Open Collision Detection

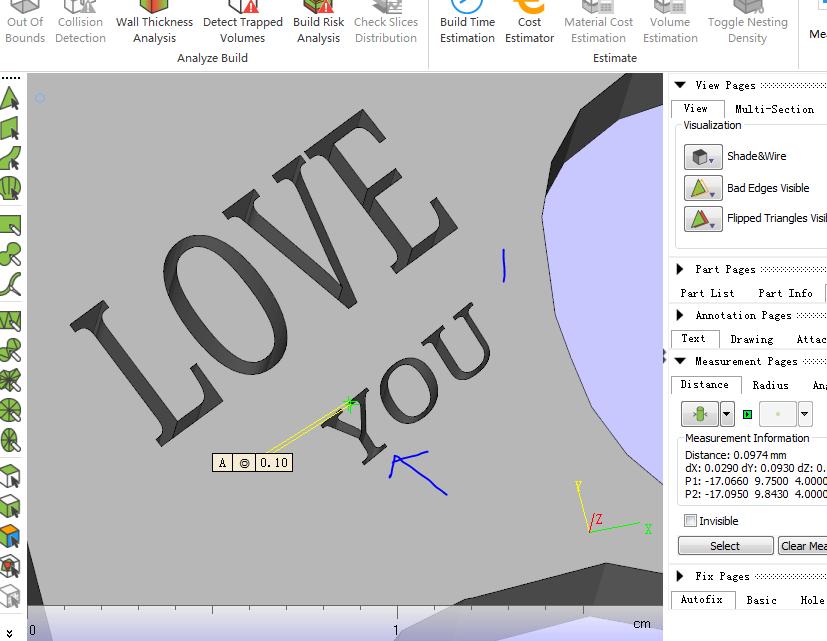[80, 23]
